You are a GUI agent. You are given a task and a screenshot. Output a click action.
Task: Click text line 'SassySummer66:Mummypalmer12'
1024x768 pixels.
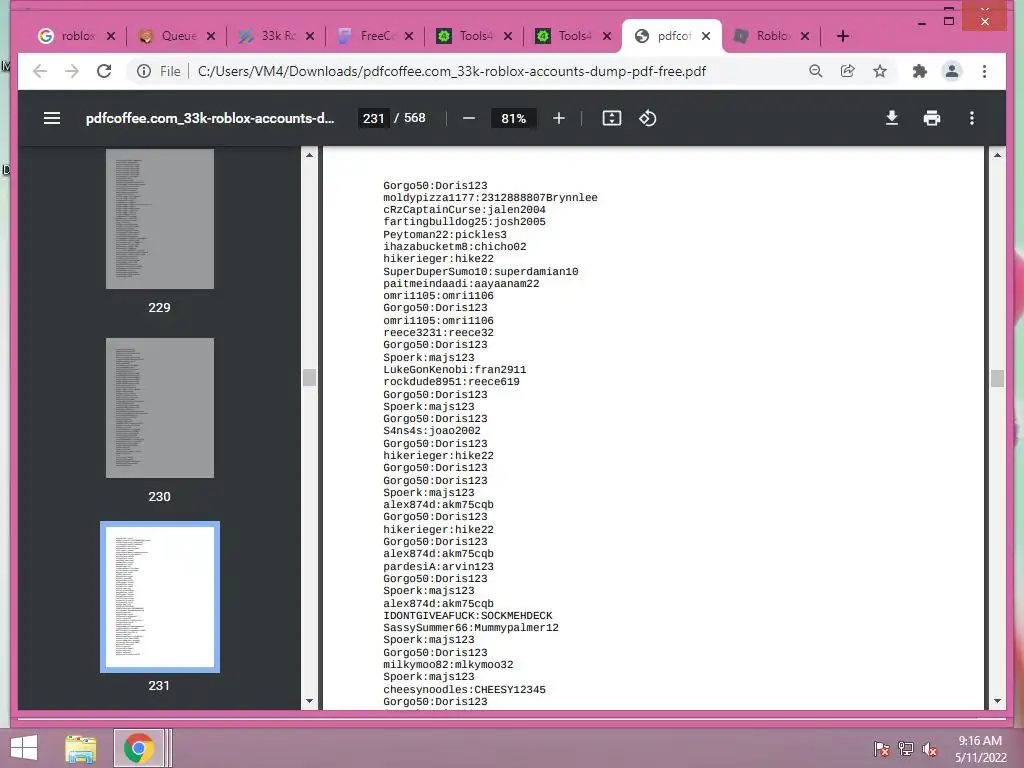pyautogui.click(x=471, y=628)
